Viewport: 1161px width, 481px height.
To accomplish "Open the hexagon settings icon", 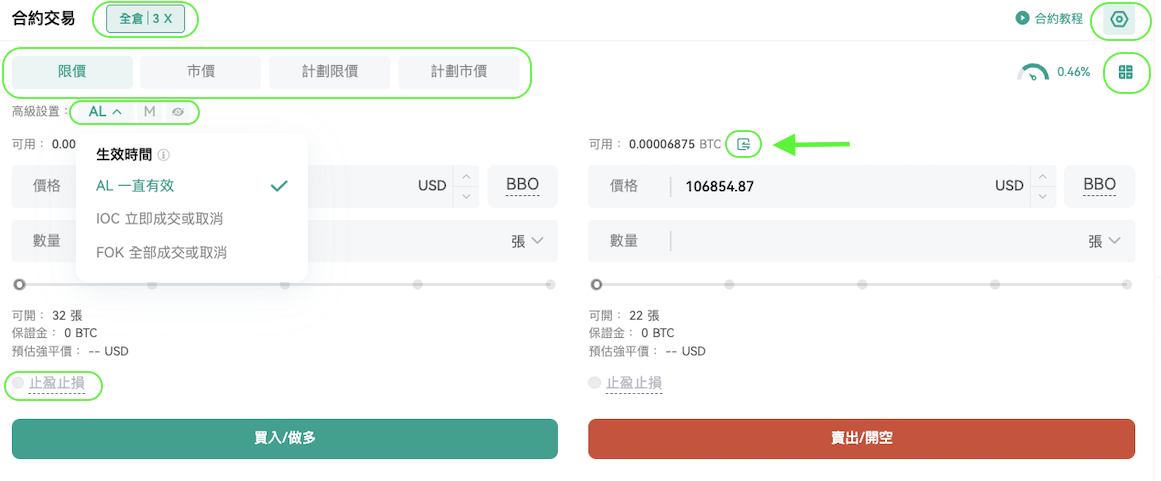I will (x=1119, y=19).
